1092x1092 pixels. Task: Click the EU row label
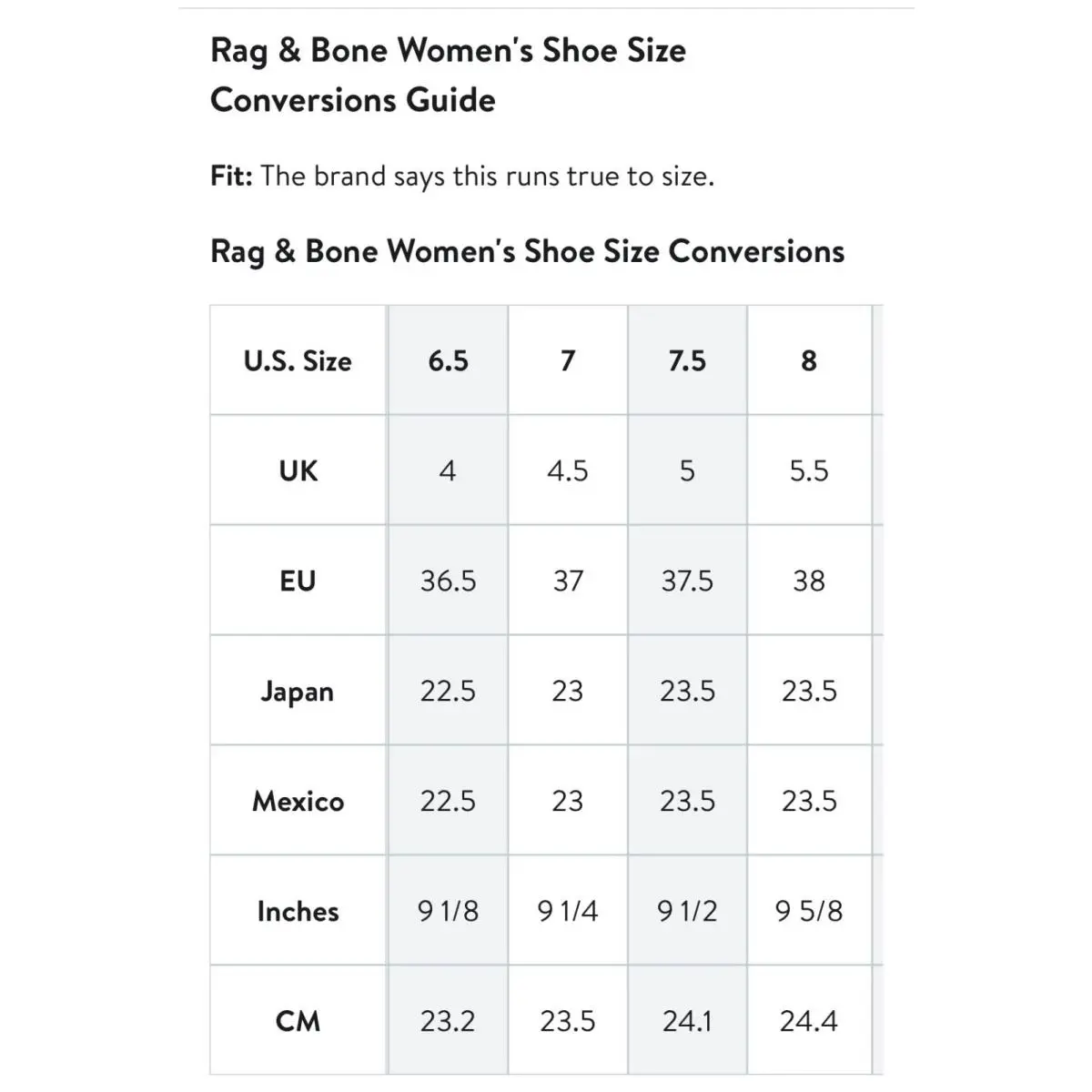(x=298, y=581)
